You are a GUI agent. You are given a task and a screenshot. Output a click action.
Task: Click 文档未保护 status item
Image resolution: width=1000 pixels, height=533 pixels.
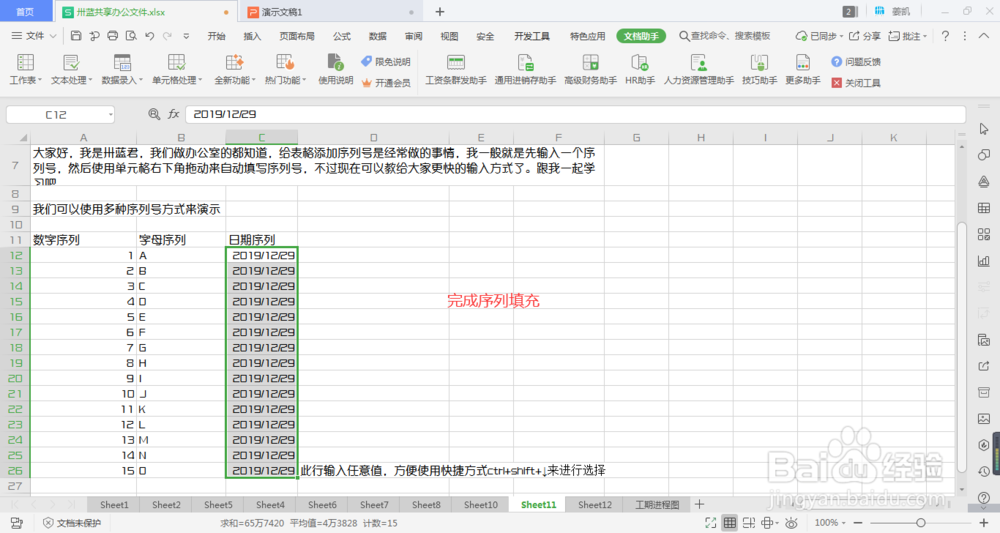pos(72,523)
